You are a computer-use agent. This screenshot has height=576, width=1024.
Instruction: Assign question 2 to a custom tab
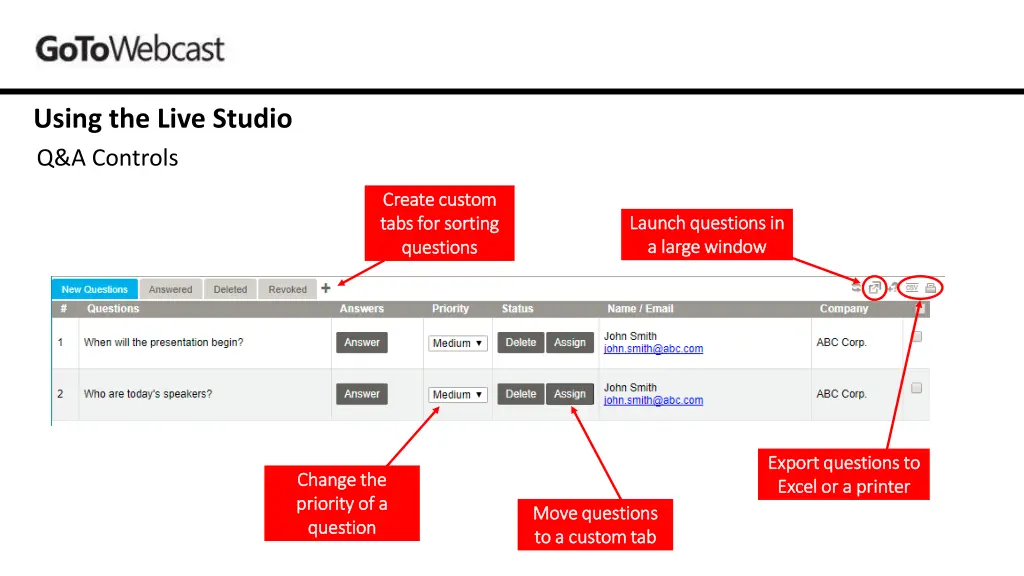pos(569,394)
